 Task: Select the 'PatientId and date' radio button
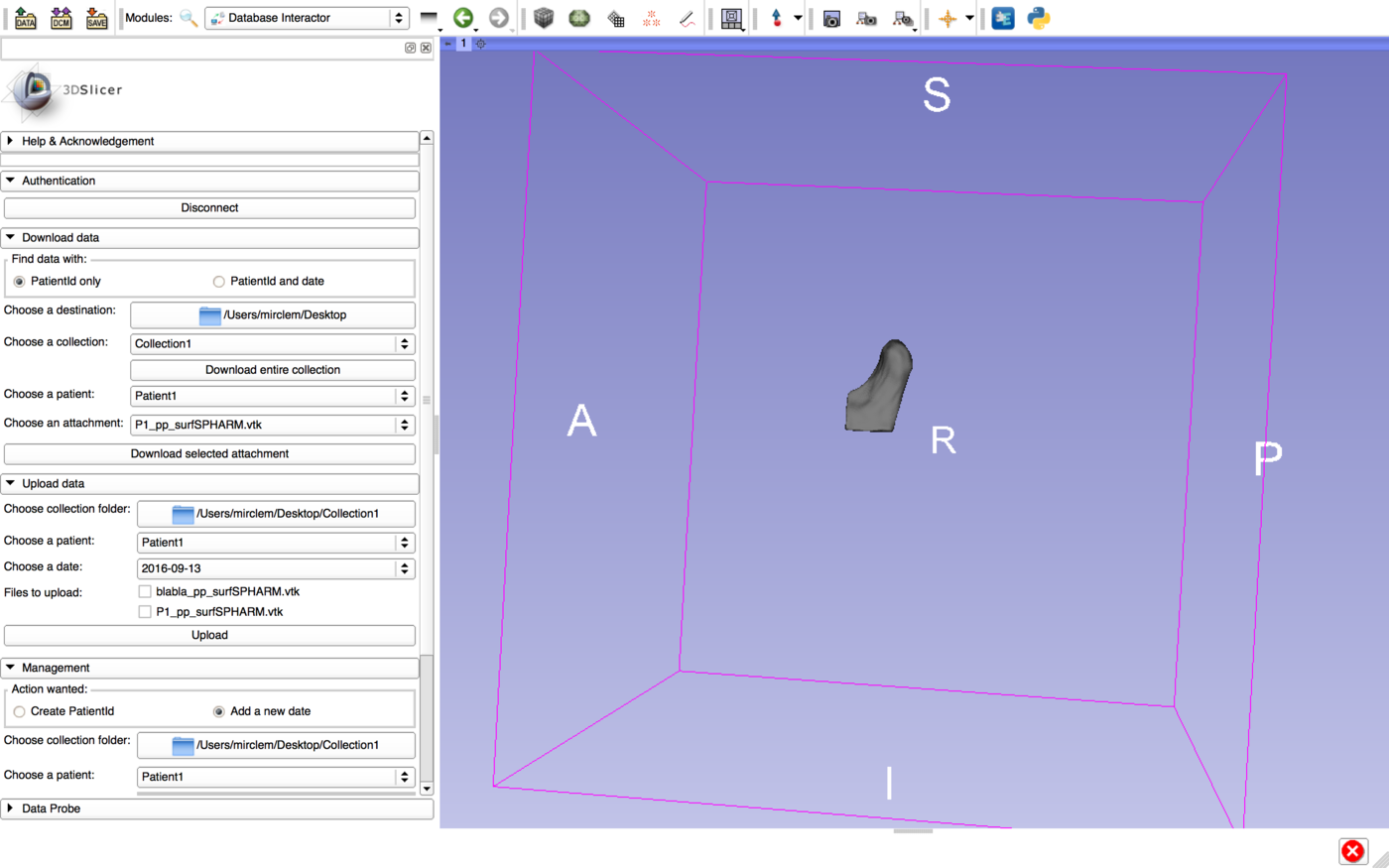click(219, 282)
